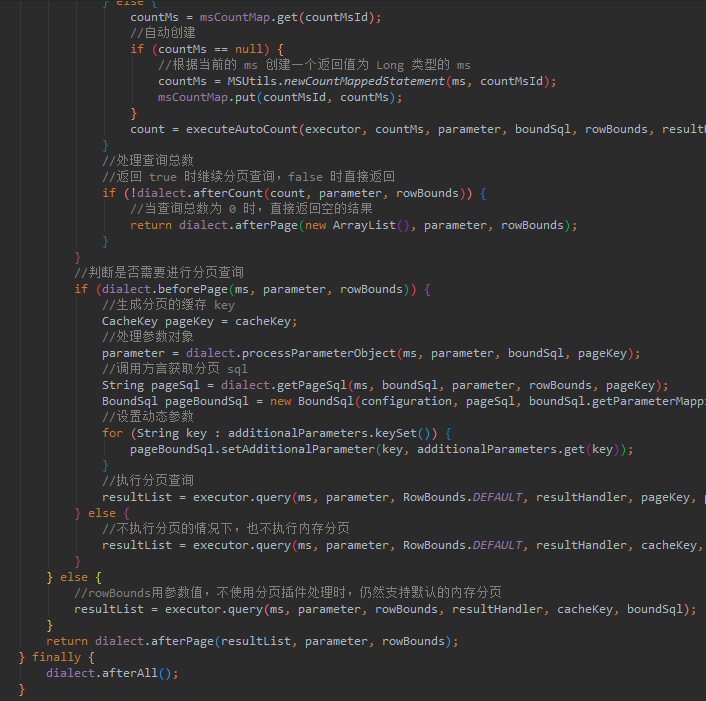The image size is (706, 701).
Task: Click "configuration" in the new BoundSql call
Action: point(406,401)
